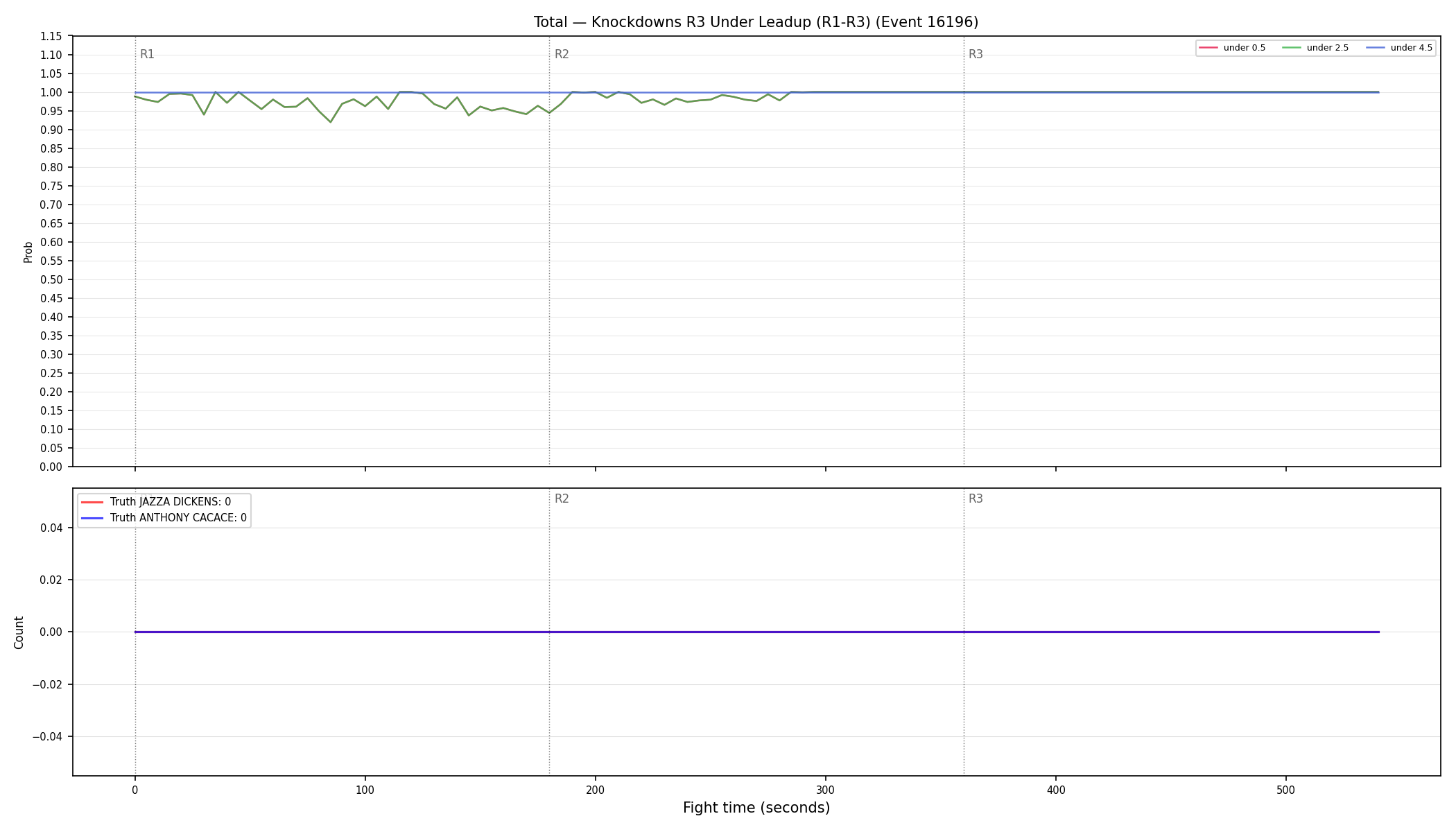Click the blue 'under 4.5' legend line swatch

point(1376,48)
